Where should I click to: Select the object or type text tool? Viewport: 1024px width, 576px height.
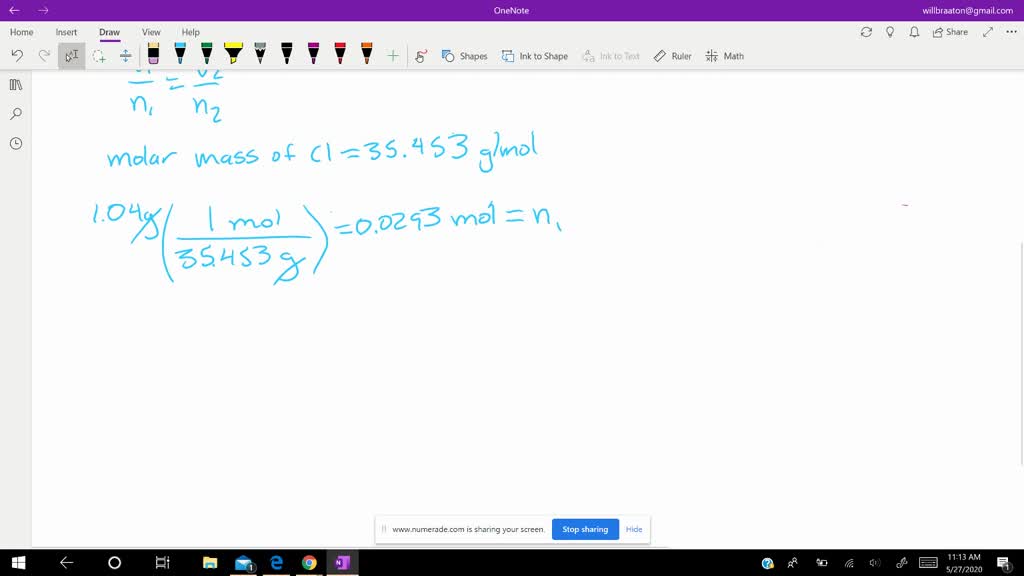[x=71, y=56]
